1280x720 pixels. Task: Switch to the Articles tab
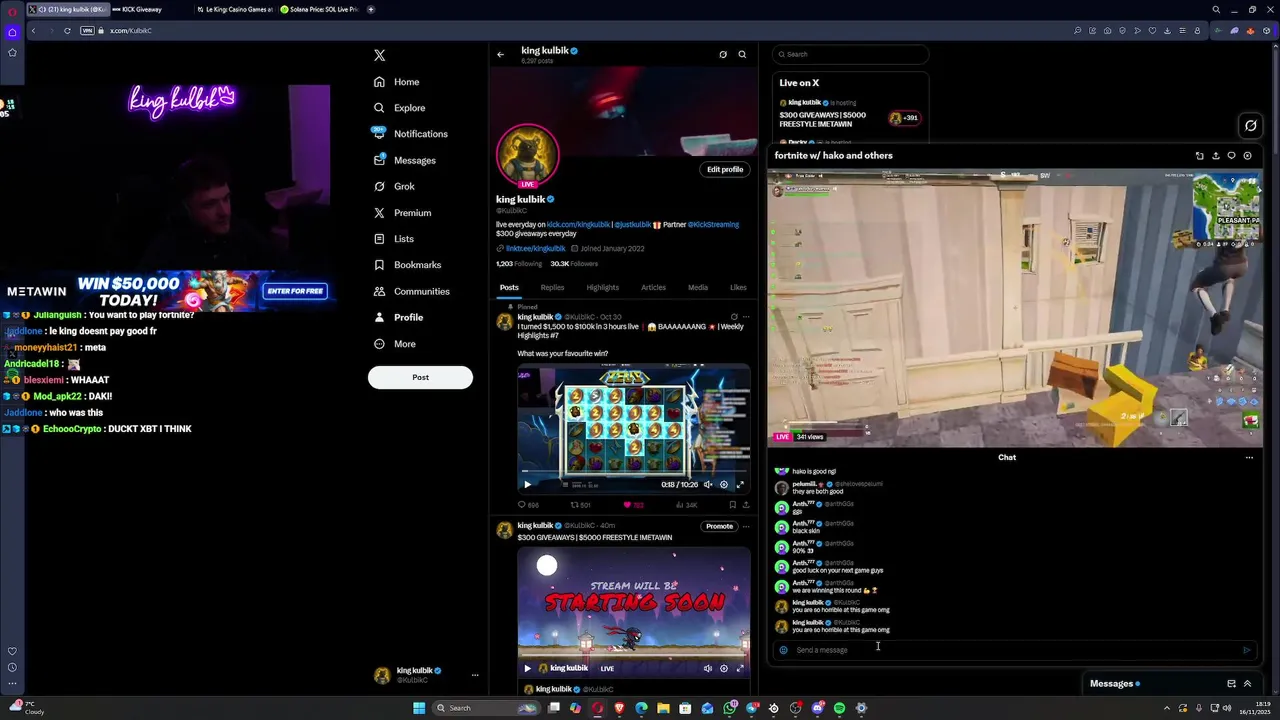[653, 288]
